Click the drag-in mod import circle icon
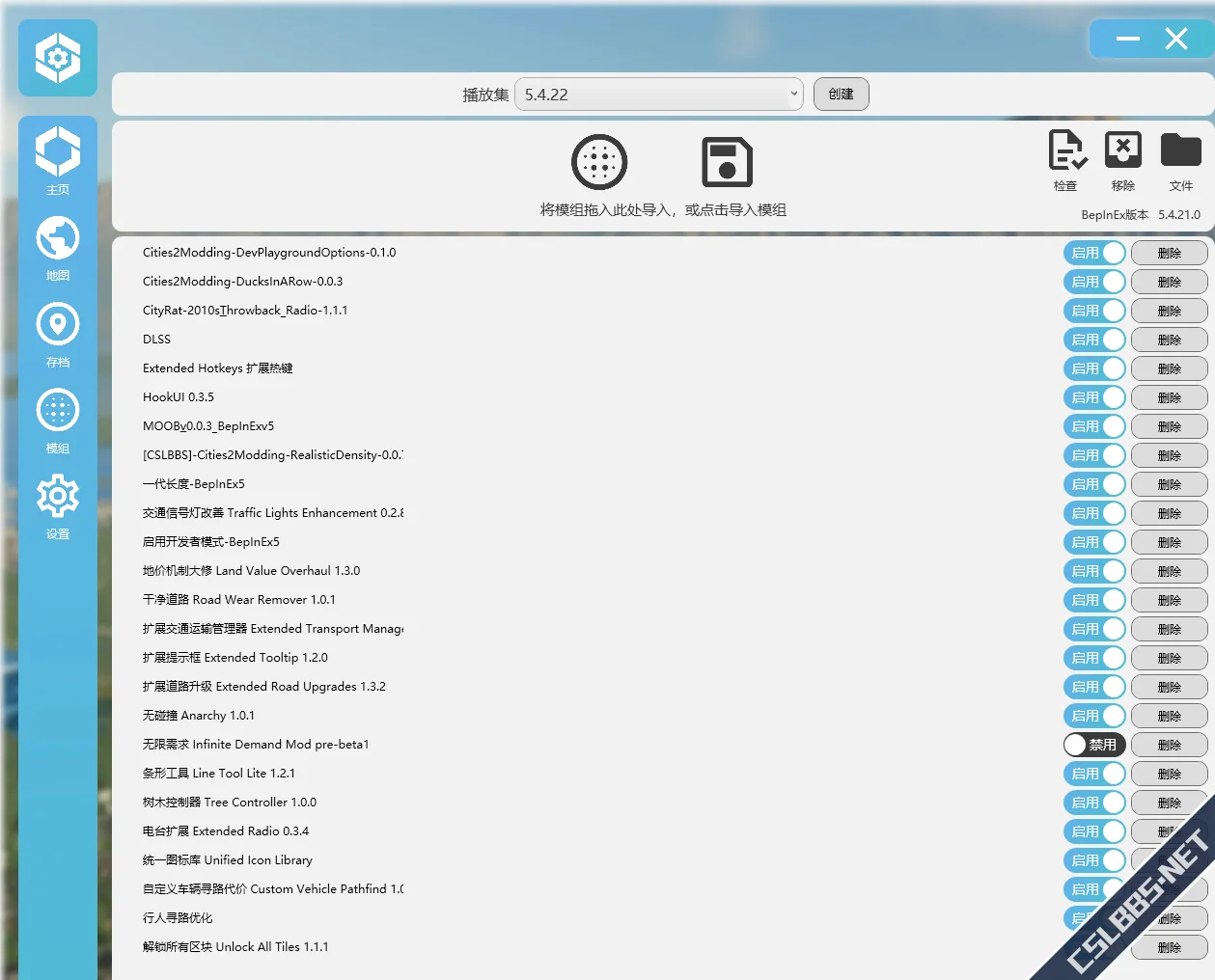1215x980 pixels. click(x=599, y=162)
